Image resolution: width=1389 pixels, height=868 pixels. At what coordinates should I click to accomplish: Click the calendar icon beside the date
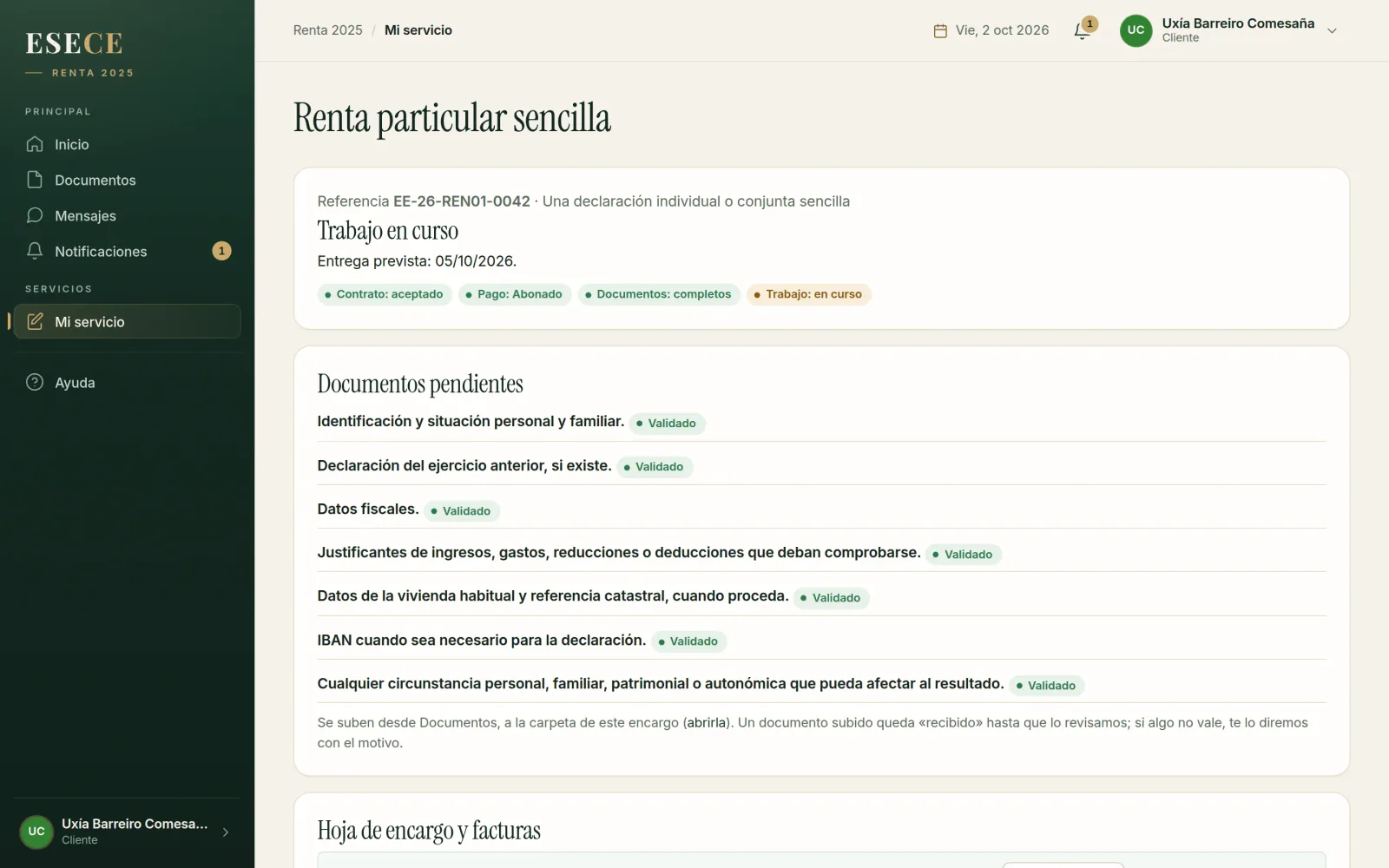pyautogui.click(x=940, y=30)
